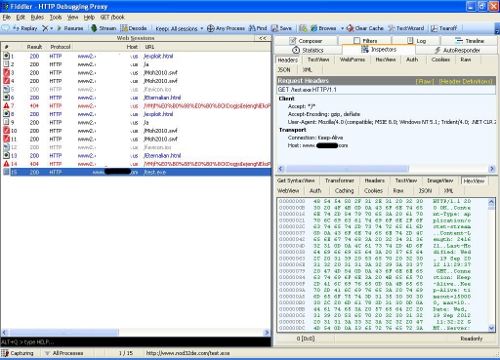
Task: Select the request Cookies tab
Action: [441, 59]
